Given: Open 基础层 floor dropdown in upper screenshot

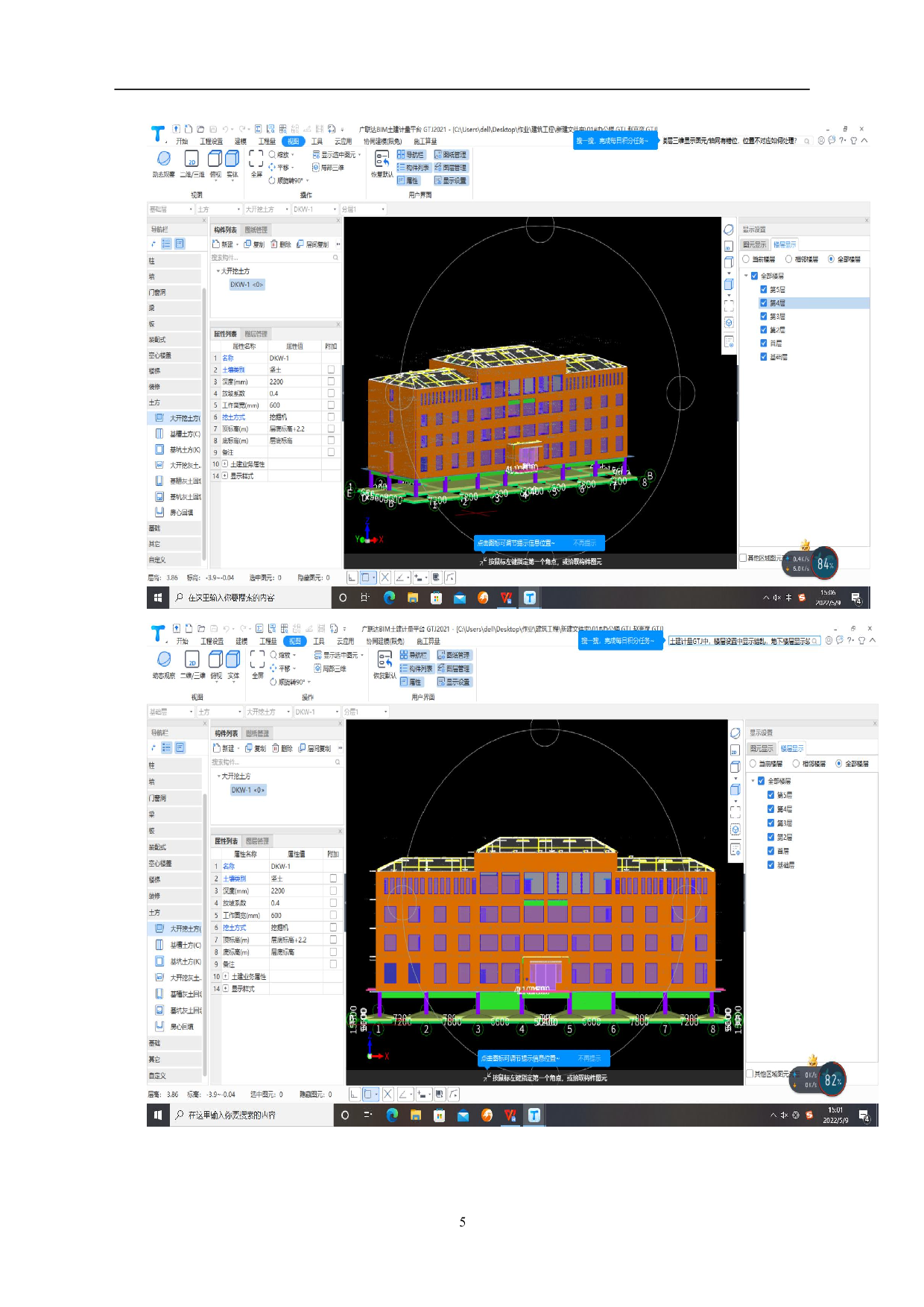Looking at the screenshot, I should click(x=171, y=209).
